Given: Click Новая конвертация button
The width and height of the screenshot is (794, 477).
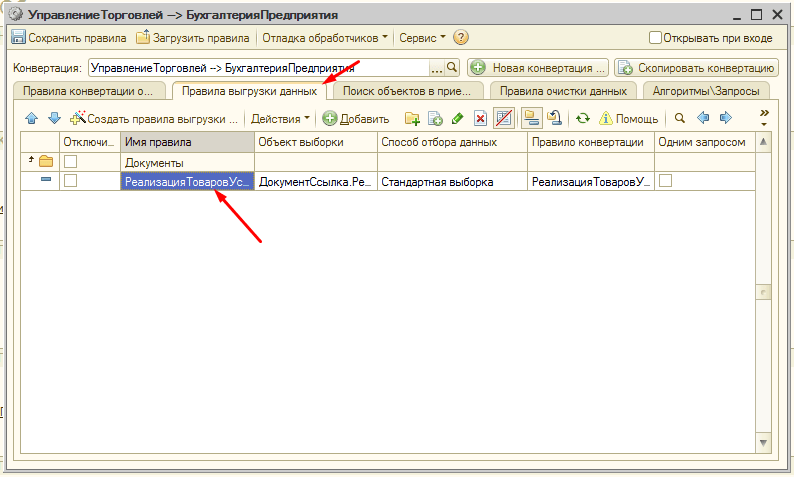Looking at the screenshot, I should pyautogui.click(x=538, y=68).
